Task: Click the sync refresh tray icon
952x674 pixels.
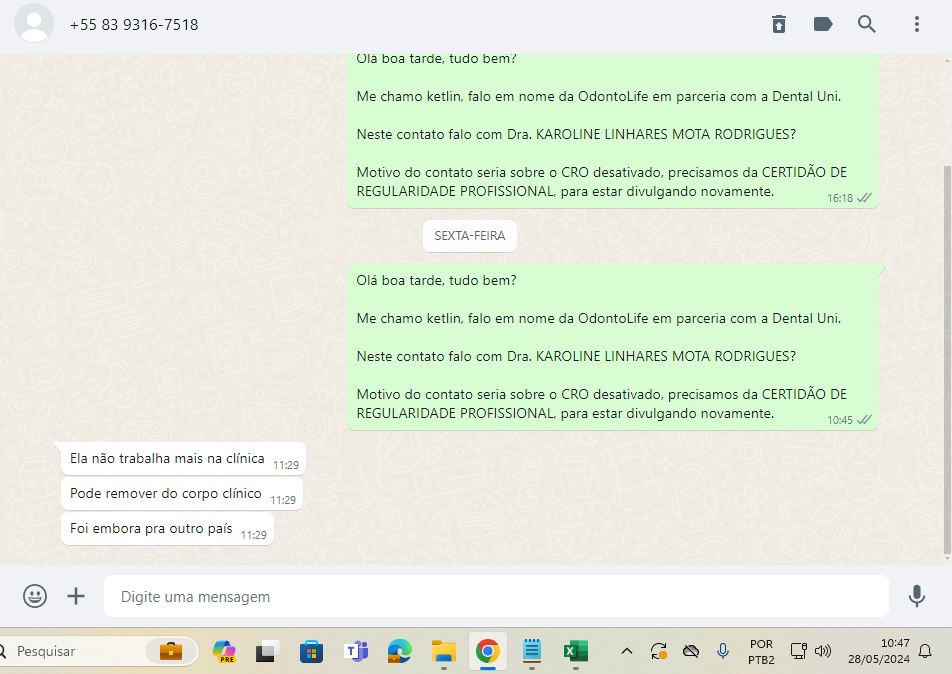Action: tap(659, 652)
